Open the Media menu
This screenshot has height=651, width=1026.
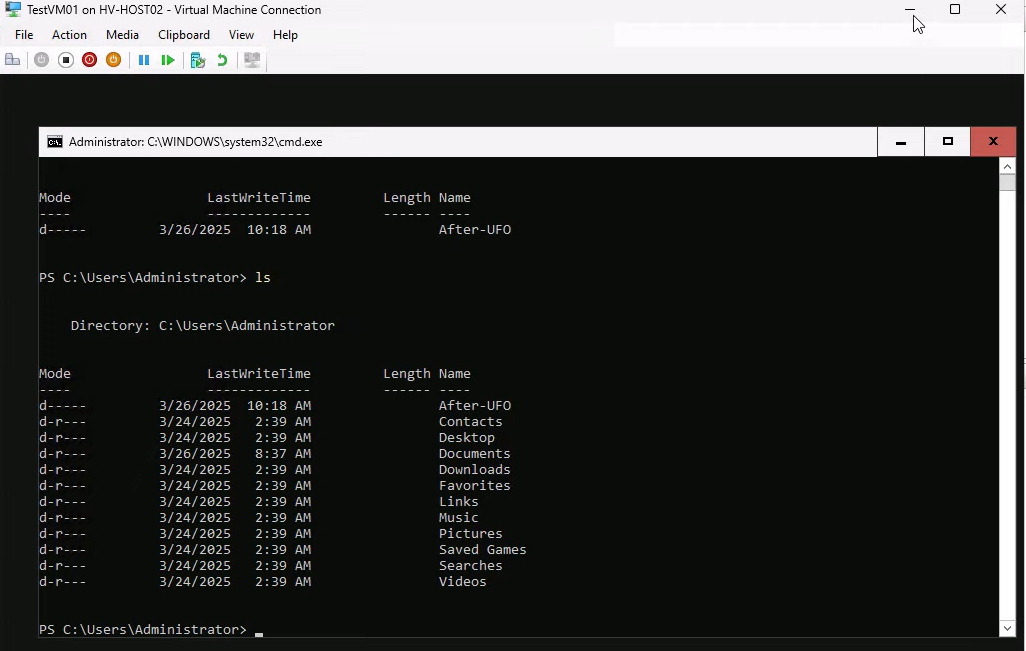coord(122,35)
